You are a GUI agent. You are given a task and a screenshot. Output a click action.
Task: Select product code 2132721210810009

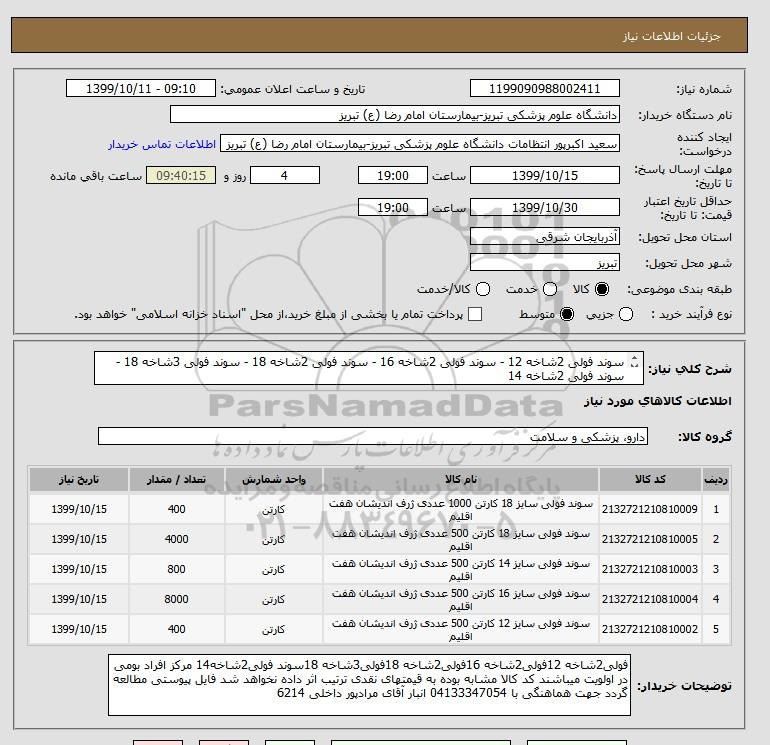(x=650, y=509)
